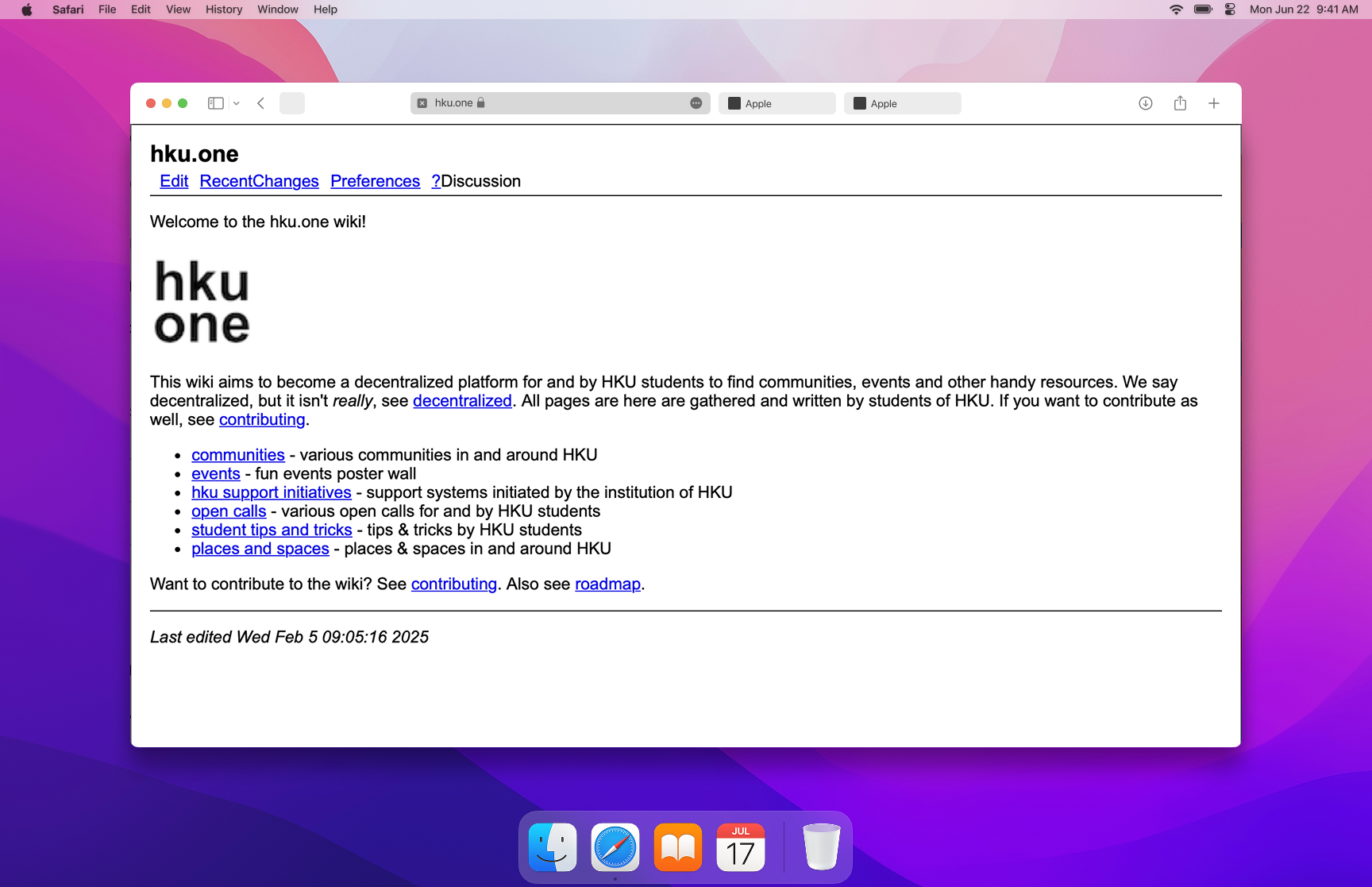Click the ? link before Discussion
This screenshot has height=887, width=1372.
tap(436, 181)
